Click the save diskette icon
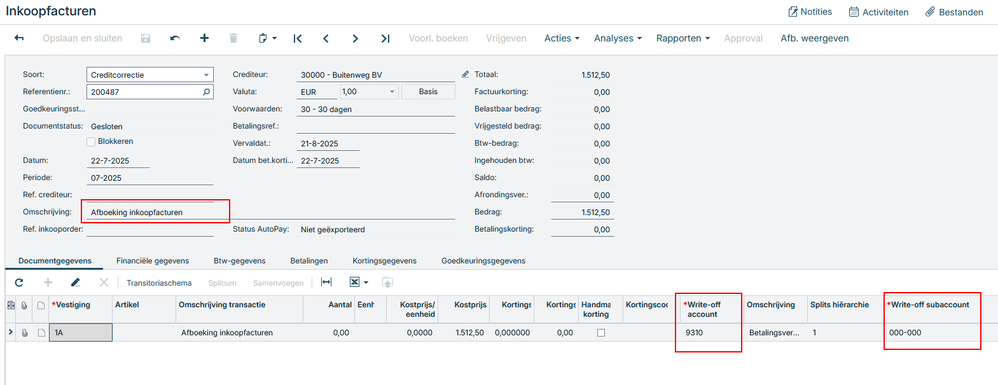 coord(145,38)
